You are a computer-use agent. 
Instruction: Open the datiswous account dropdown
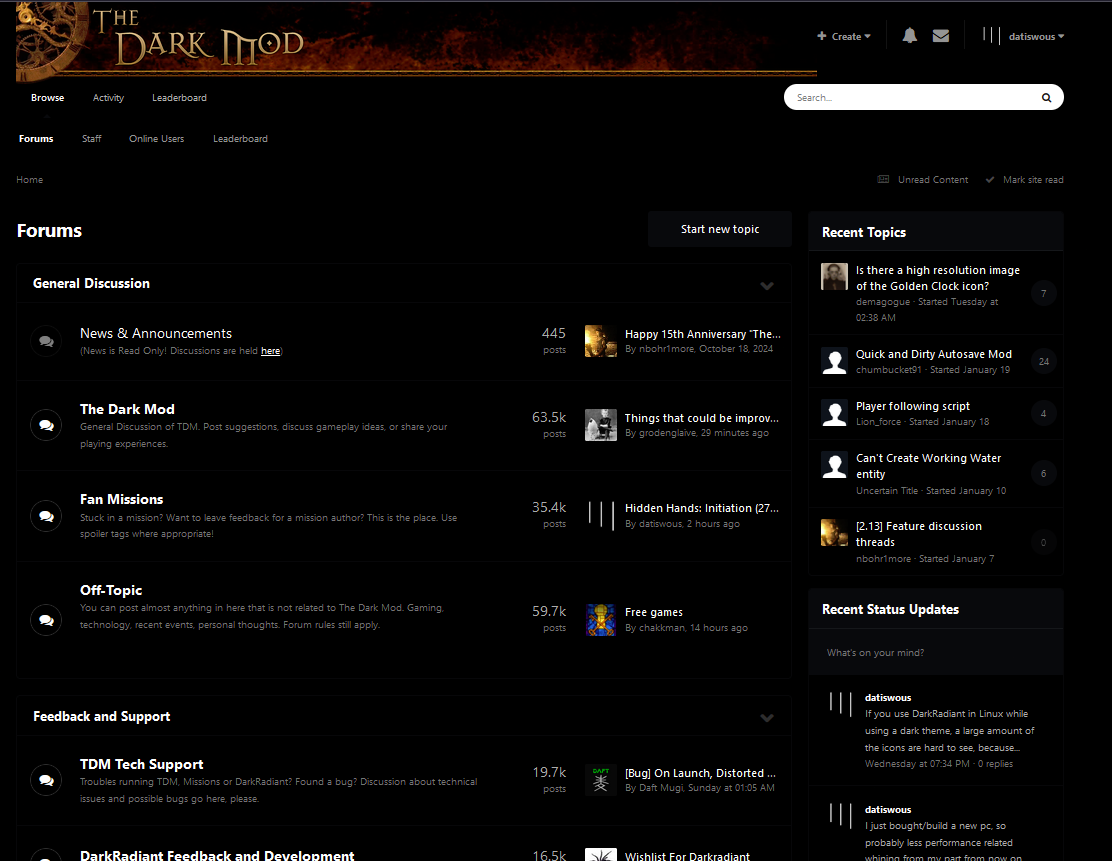click(x=1036, y=36)
